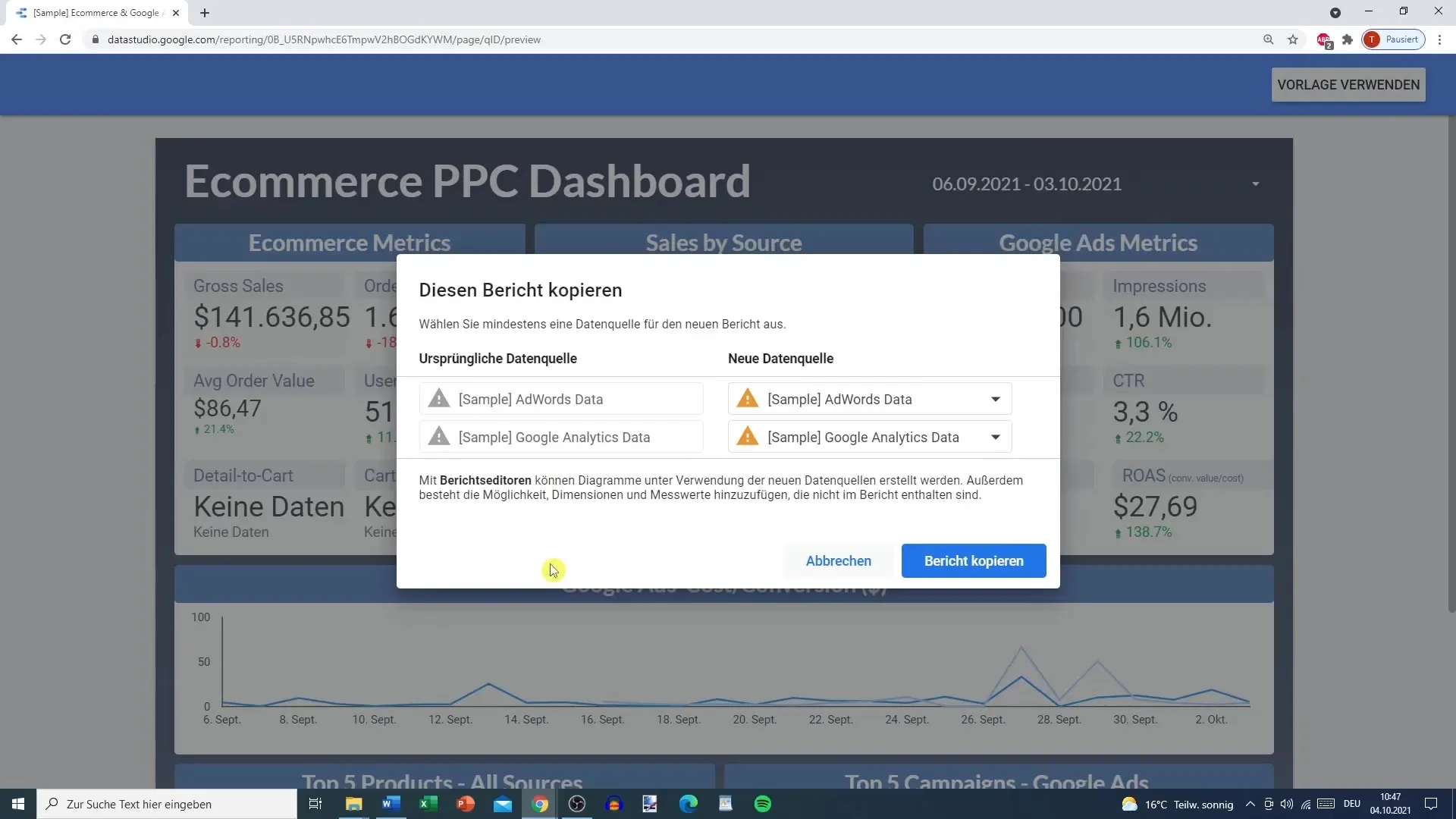Click the Windows search box

coord(167,804)
